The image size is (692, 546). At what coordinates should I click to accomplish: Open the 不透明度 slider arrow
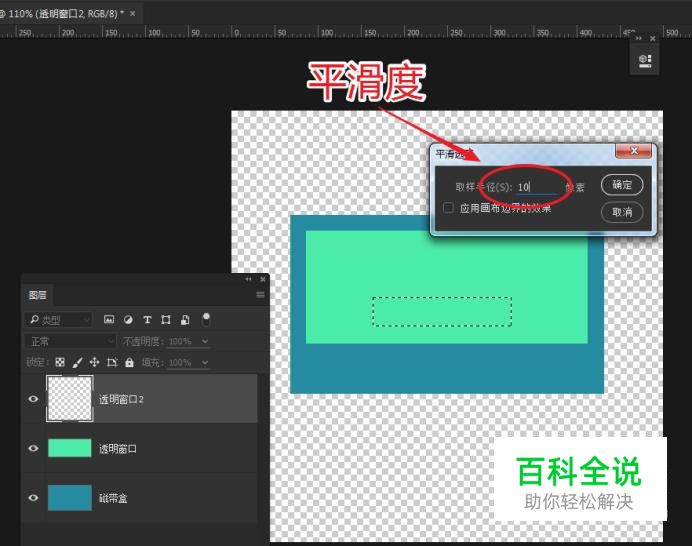pos(205,341)
